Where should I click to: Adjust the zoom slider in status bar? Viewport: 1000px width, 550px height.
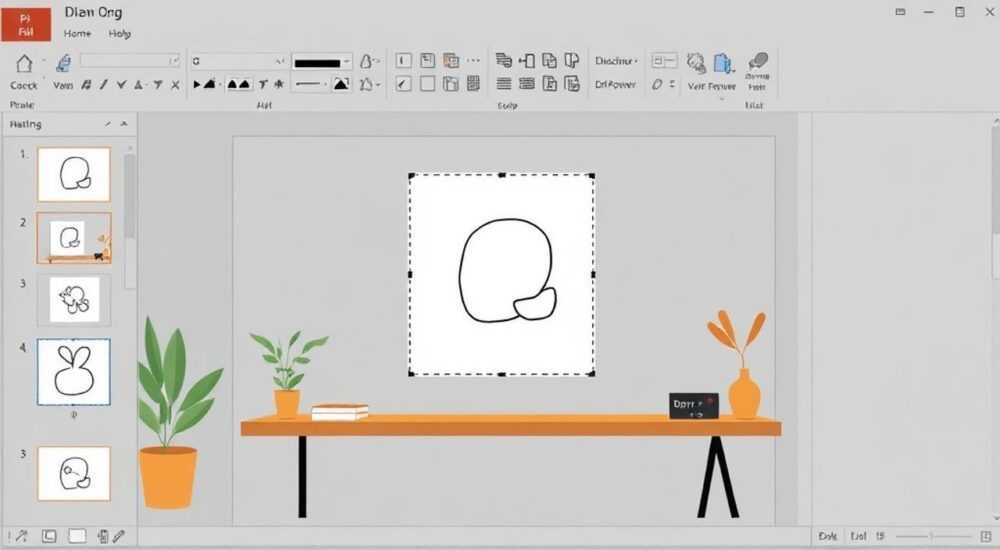(x=932, y=537)
